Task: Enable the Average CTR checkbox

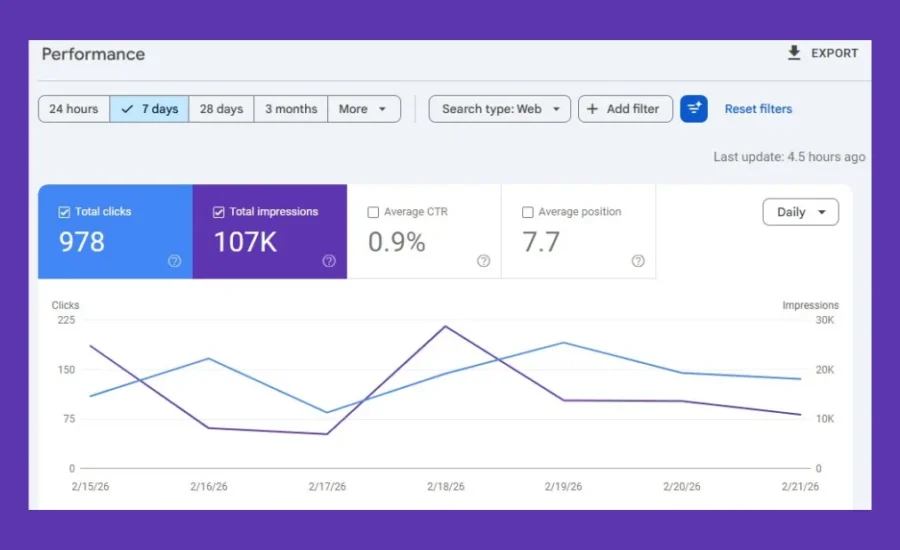Action: pos(373,212)
